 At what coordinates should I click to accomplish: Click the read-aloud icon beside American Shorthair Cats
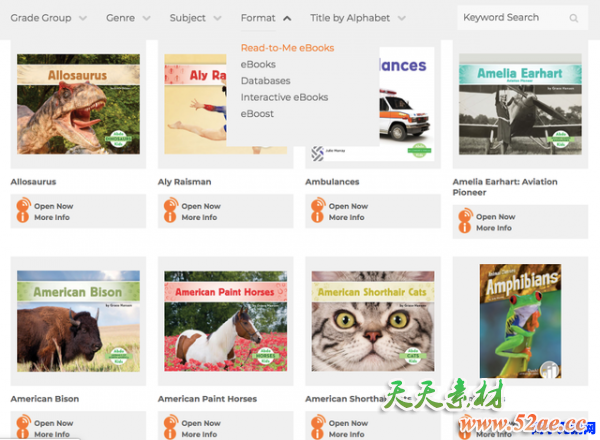tap(318, 421)
